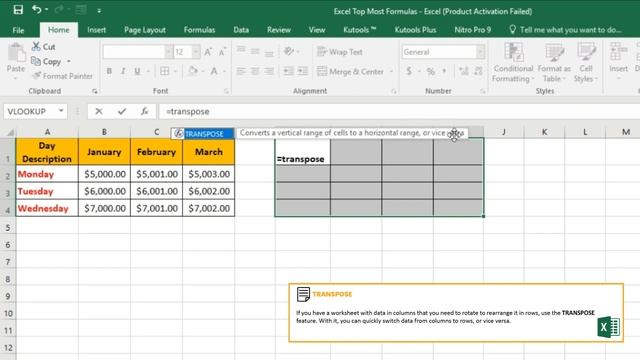The height and width of the screenshot is (360, 640).
Task: Switch to the Data tab
Action: click(x=241, y=30)
